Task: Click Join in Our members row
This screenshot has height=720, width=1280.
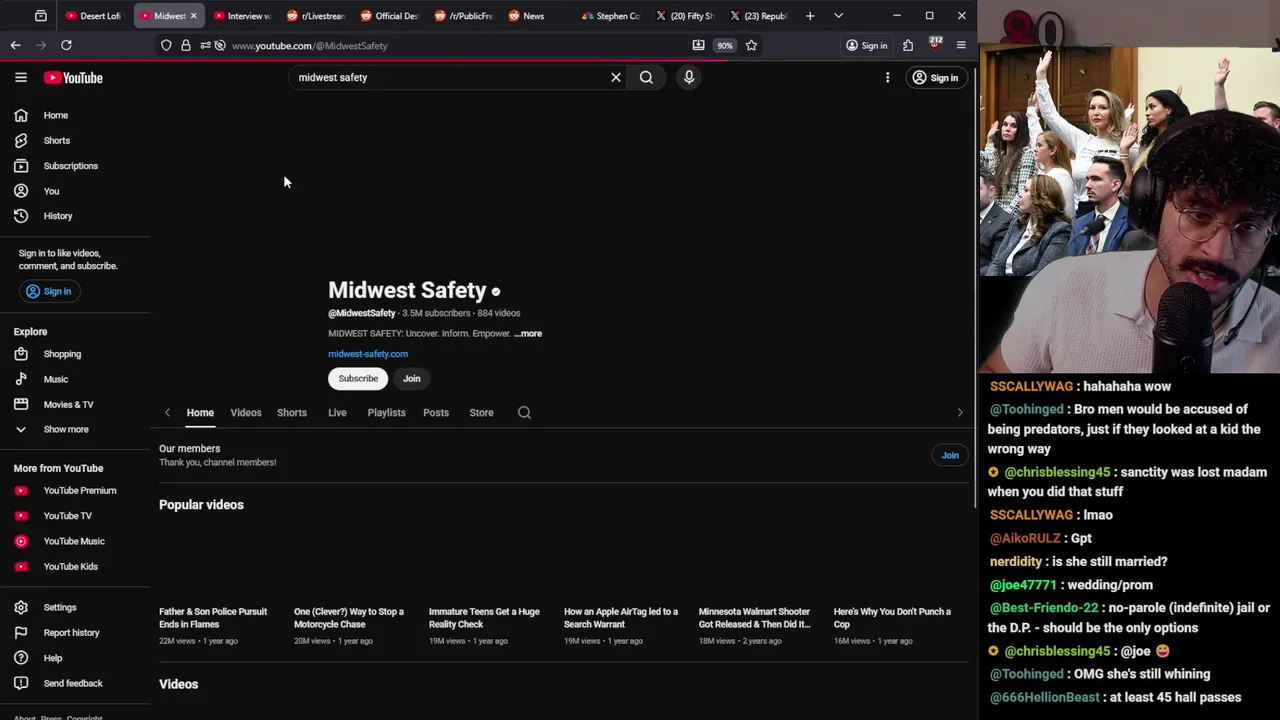Action: pyautogui.click(x=950, y=455)
